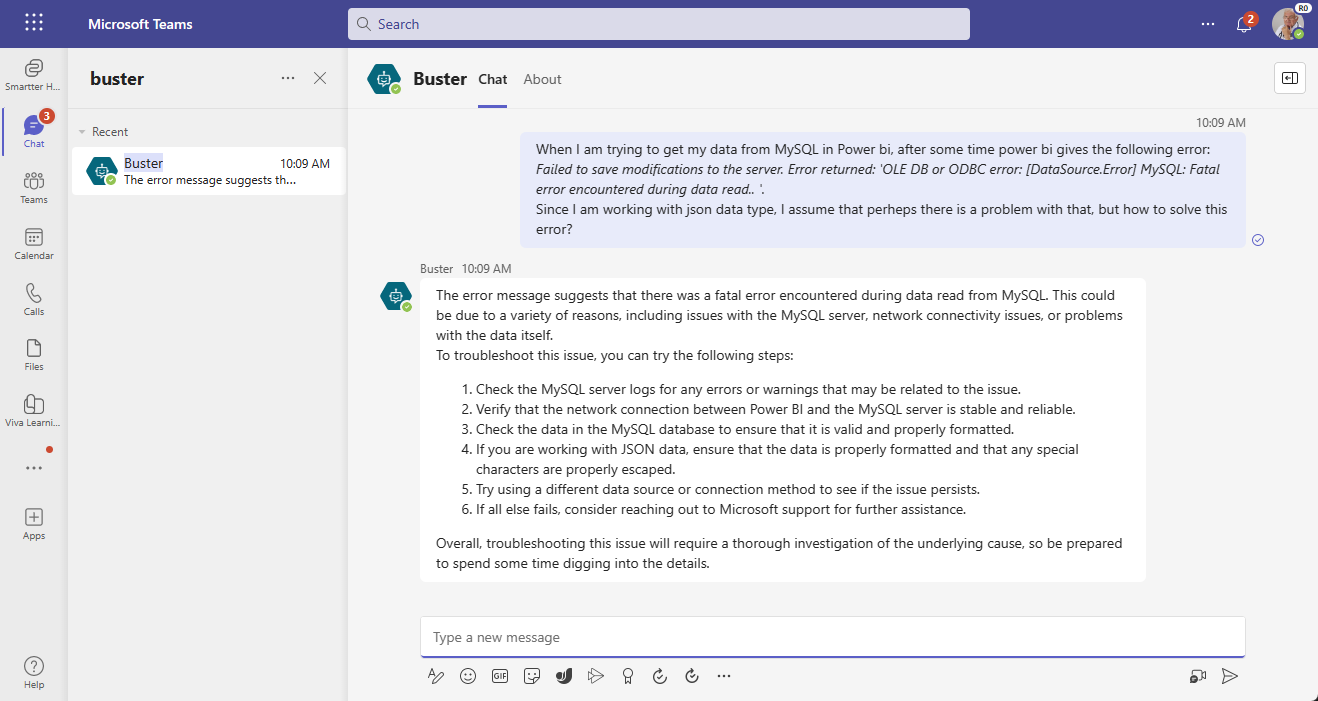Viewport: 1318px width, 701px height.
Task: Click Type a new message box
Action: pos(833,637)
